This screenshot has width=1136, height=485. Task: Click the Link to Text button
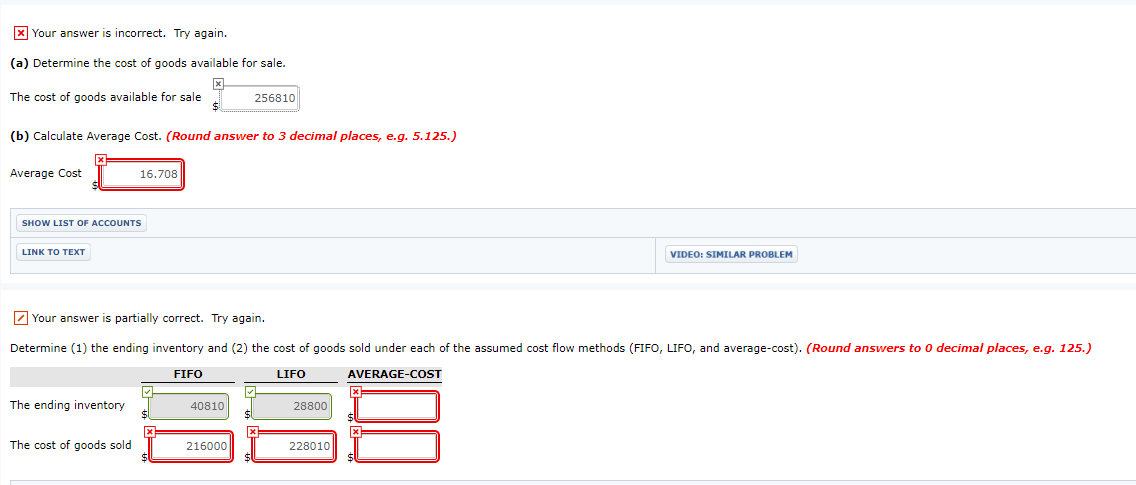[54, 252]
